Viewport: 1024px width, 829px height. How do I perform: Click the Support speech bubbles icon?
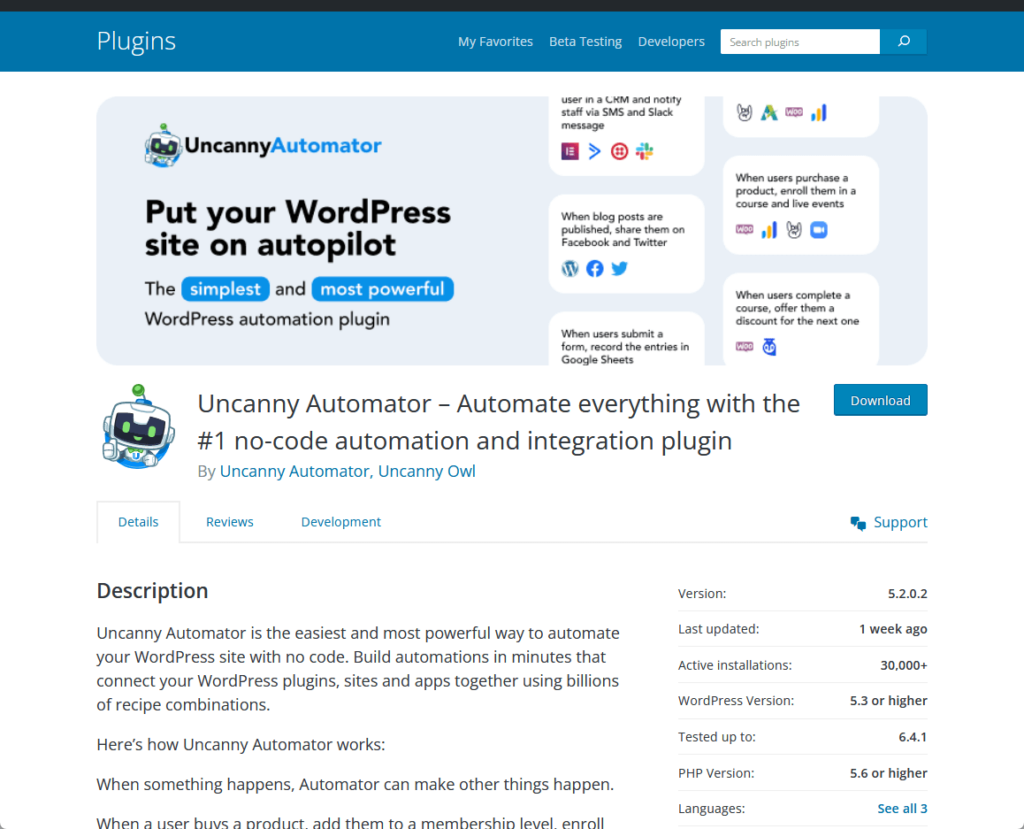click(858, 523)
